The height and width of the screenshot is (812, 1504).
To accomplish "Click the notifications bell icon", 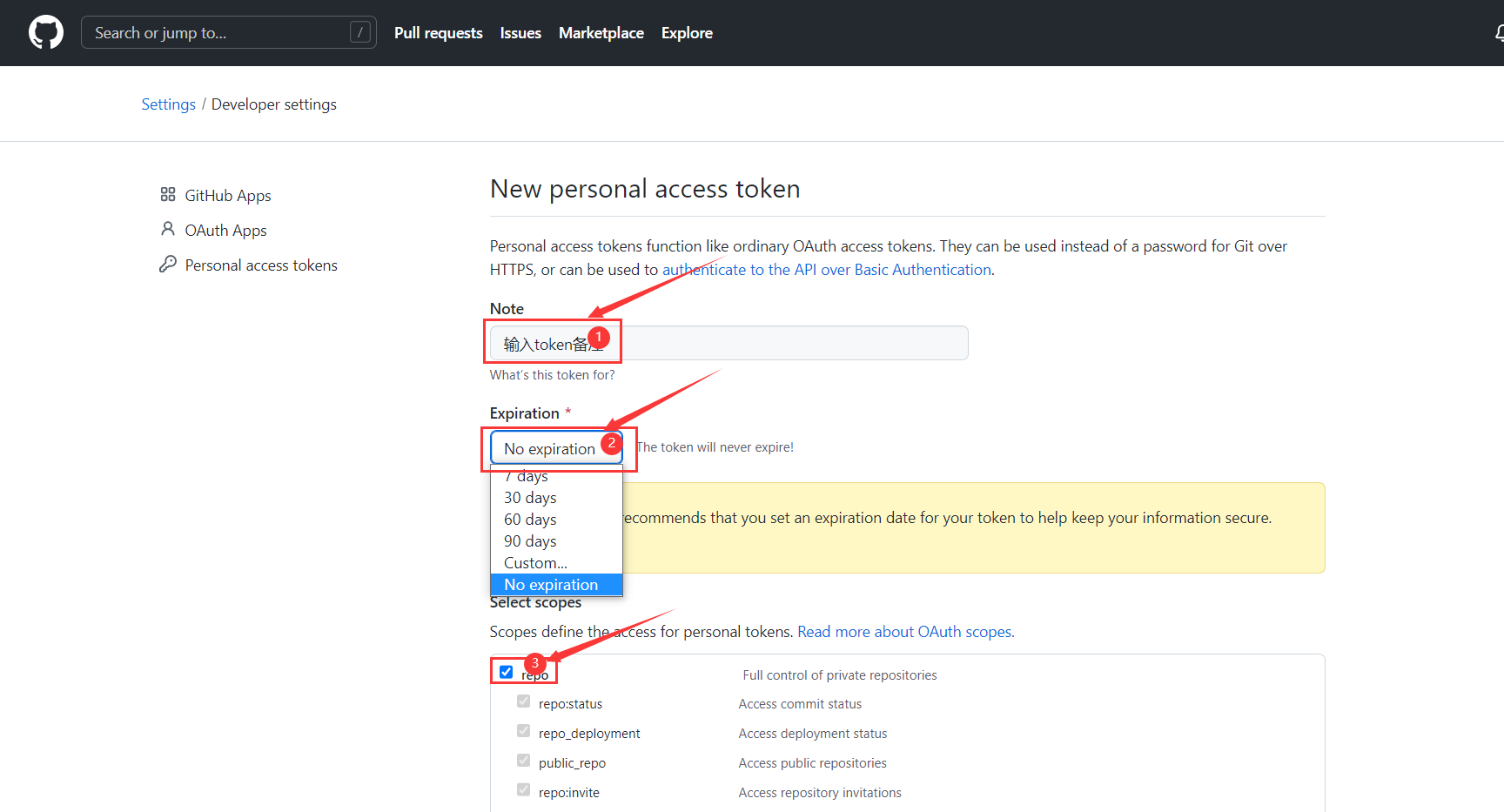I will coord(1499,33).
